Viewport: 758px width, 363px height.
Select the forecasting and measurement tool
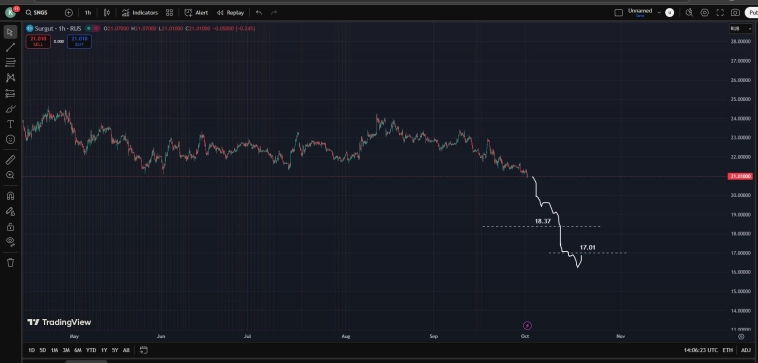[x=10, y=93]
